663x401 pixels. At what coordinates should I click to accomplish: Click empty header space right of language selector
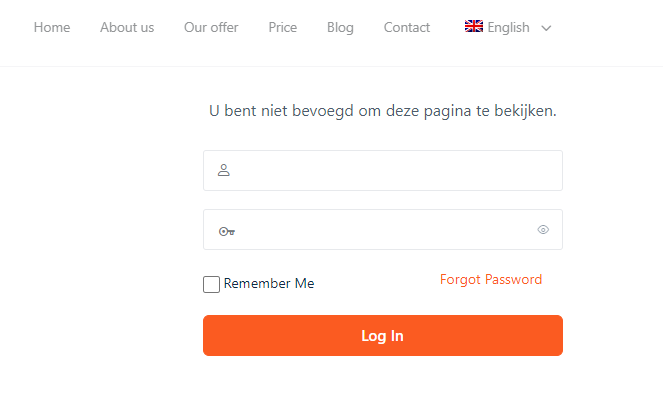(610, 28)
